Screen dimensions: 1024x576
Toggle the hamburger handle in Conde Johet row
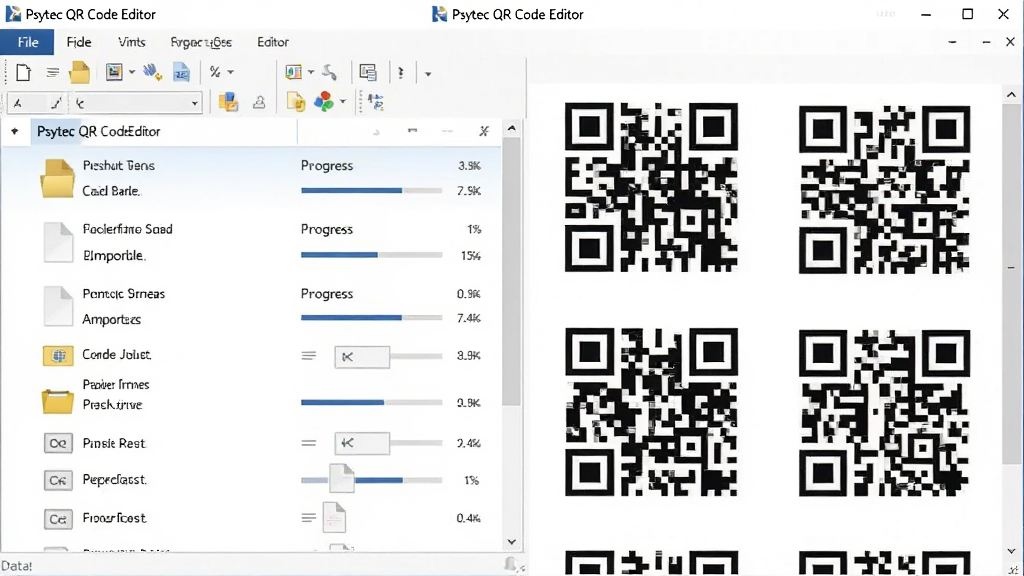(x=309, y=356)
